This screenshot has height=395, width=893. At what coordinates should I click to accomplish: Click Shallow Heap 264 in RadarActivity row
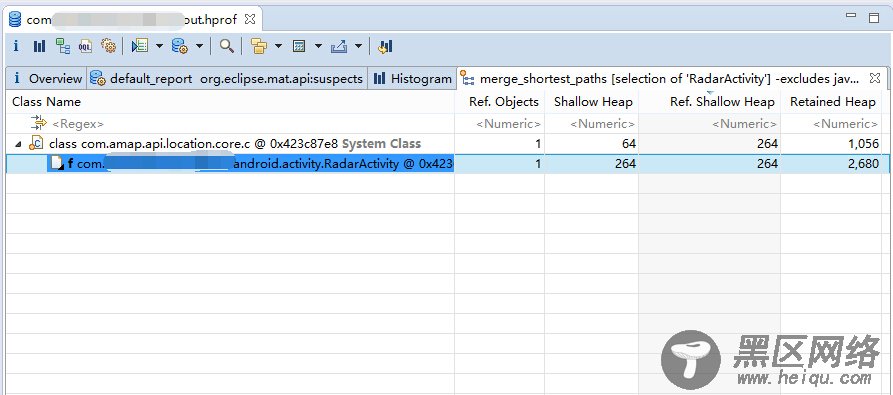(625, 164)
